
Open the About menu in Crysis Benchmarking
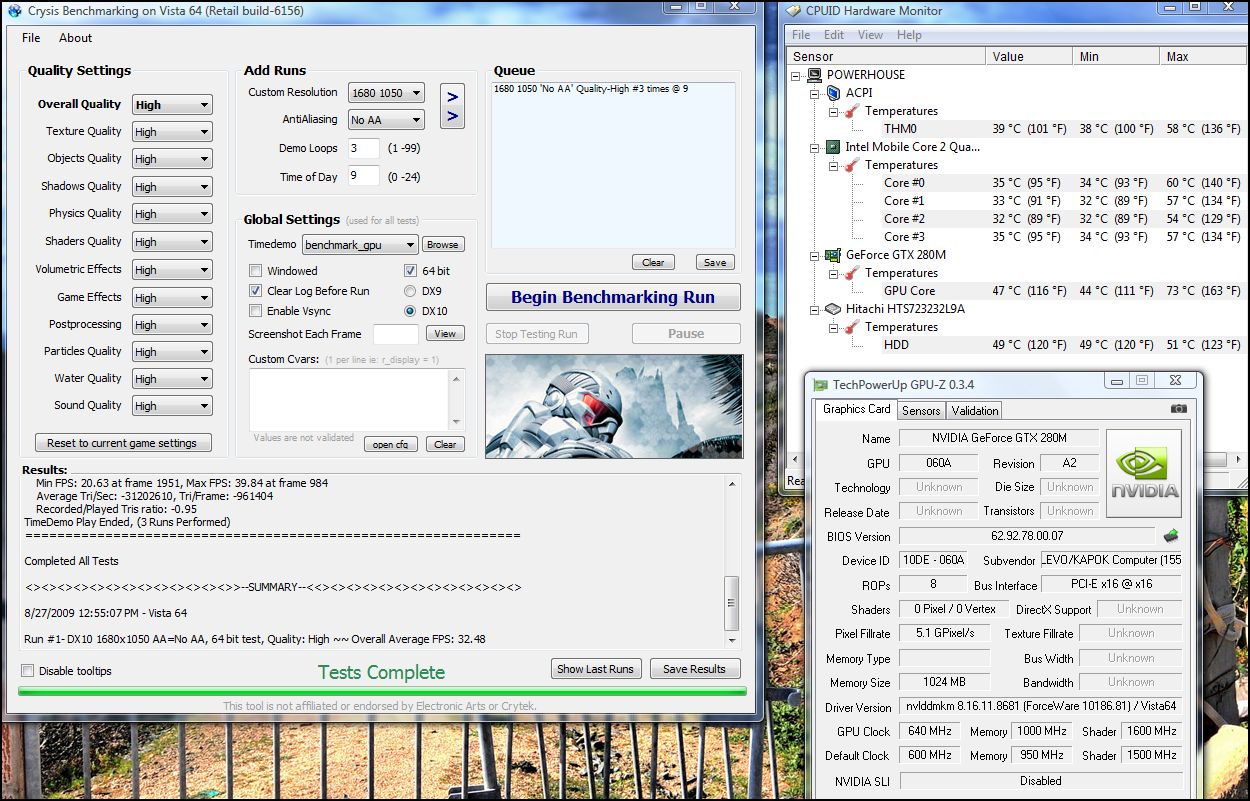(75, 38)
